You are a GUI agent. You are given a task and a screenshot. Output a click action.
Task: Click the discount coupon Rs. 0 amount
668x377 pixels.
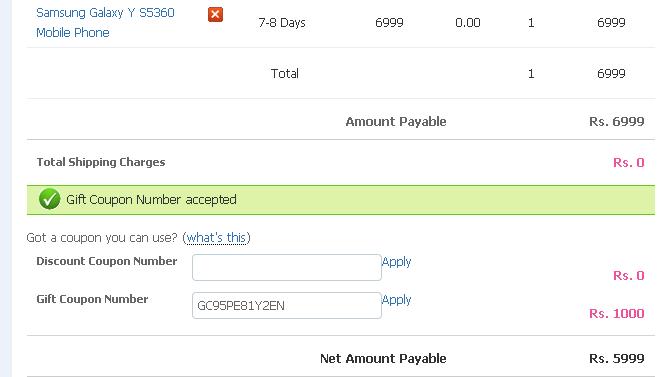[x=628, y=276]
